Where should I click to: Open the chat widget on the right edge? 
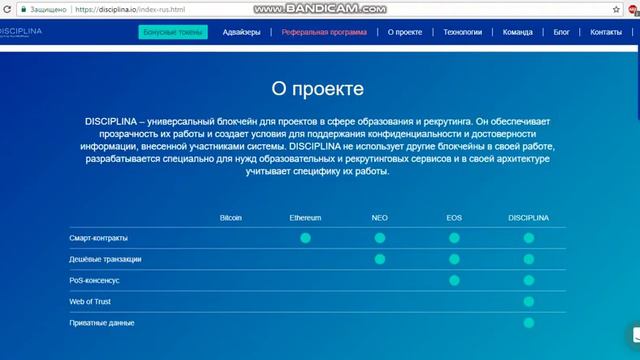(635, 335)
